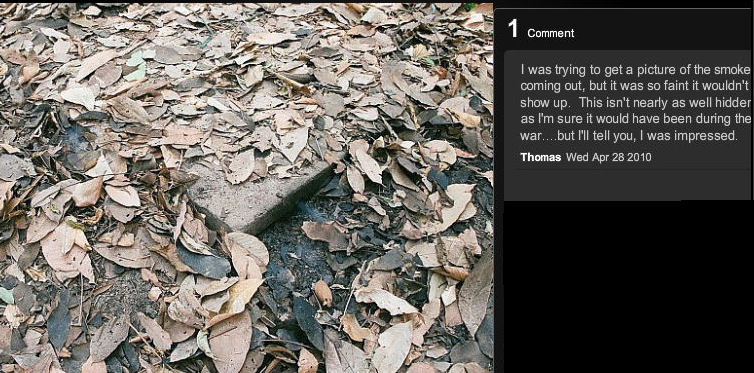Open the leaf-covered ground photo
The height and width of the screenshot is (373, 754).
[x=246, y=187]
